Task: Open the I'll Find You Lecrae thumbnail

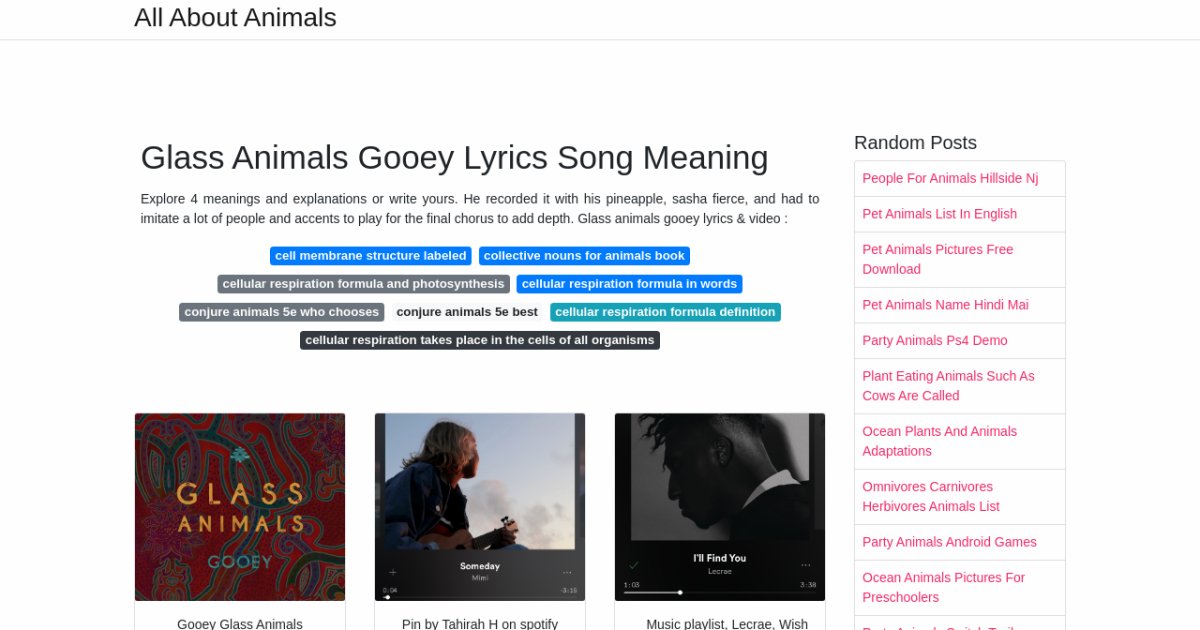Action: pyautogui.click(x=720, y=507)
